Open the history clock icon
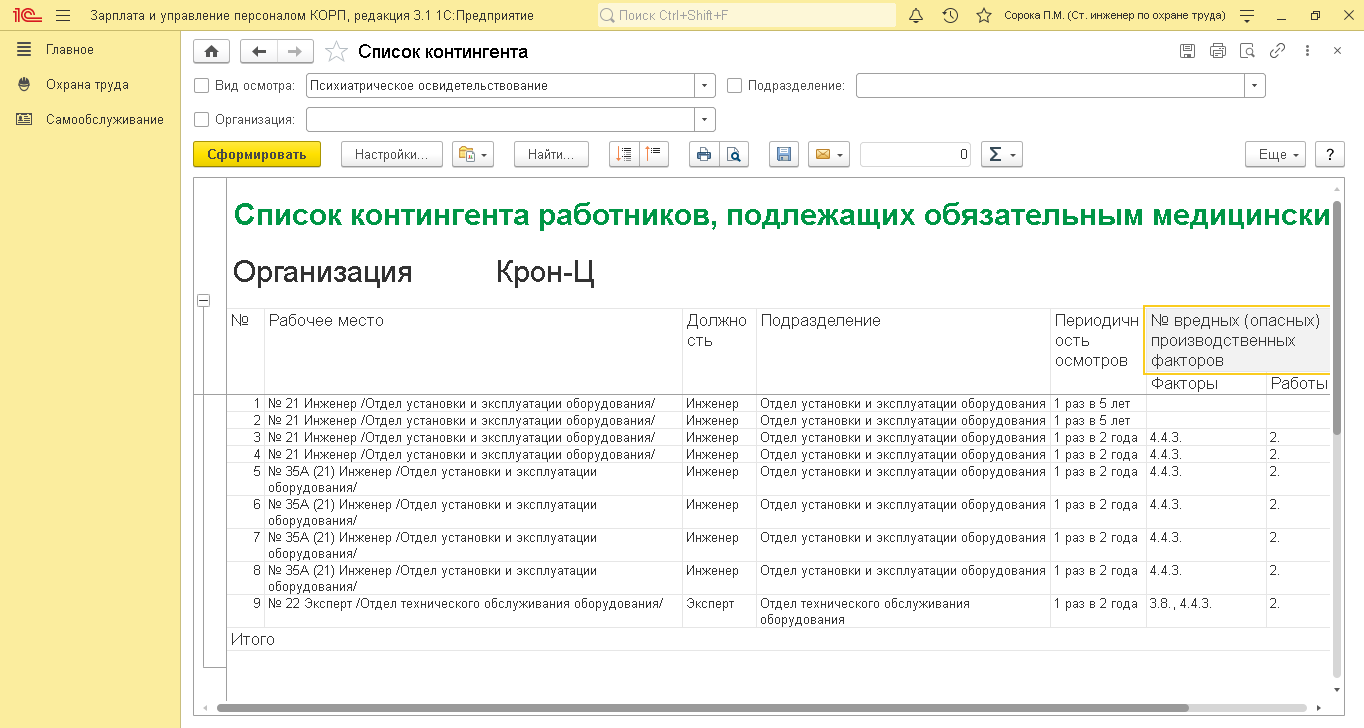The height and width of the screenshot is (728, 1364). click(950, 16)
